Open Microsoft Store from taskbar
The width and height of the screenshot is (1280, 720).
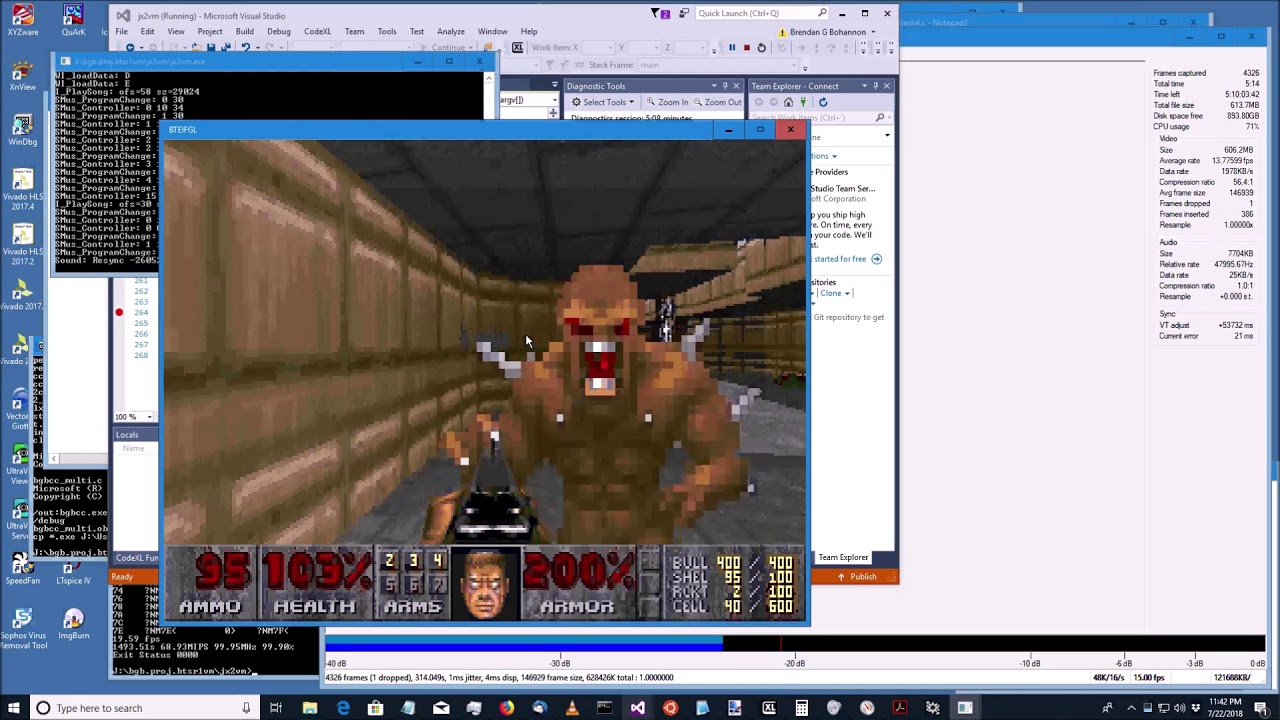click(375, 708)
